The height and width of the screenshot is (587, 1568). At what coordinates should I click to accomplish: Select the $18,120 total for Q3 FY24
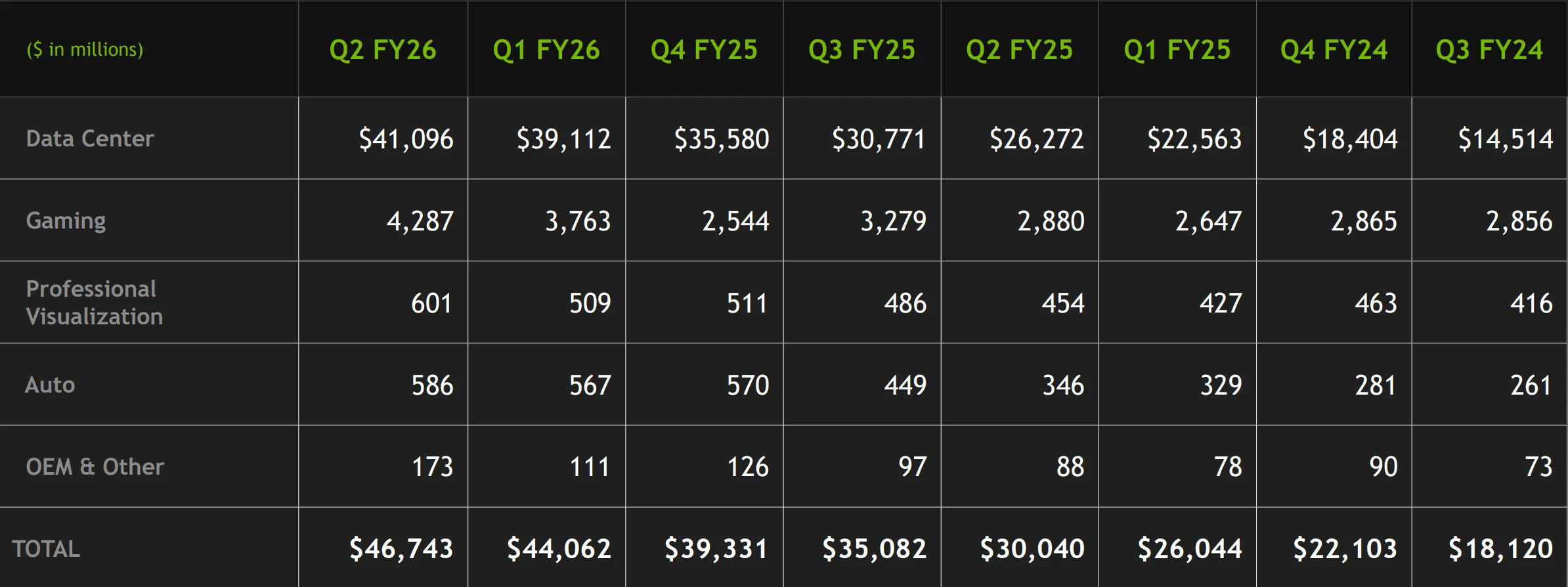tap(1500, 549)
